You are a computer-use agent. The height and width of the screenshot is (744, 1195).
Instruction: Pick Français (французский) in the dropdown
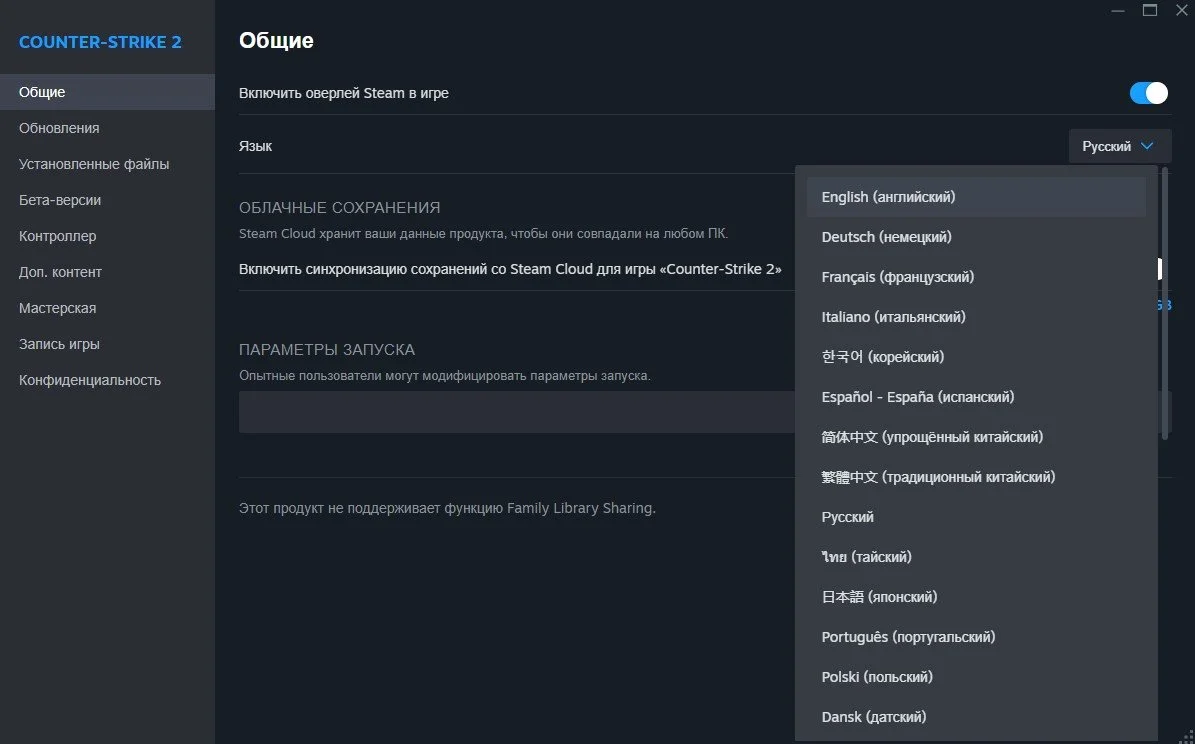click(x=976, y=277)
